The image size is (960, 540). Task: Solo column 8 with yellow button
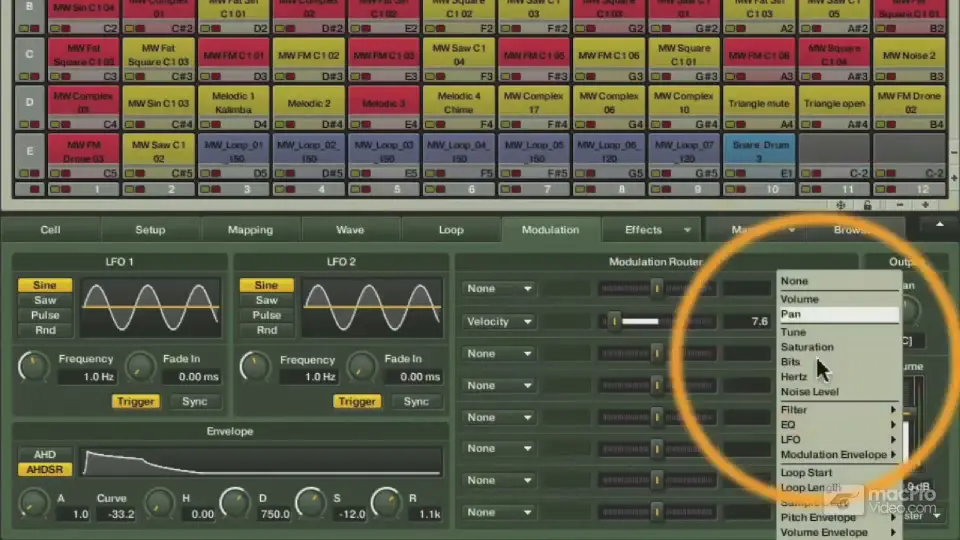(580, 189)
